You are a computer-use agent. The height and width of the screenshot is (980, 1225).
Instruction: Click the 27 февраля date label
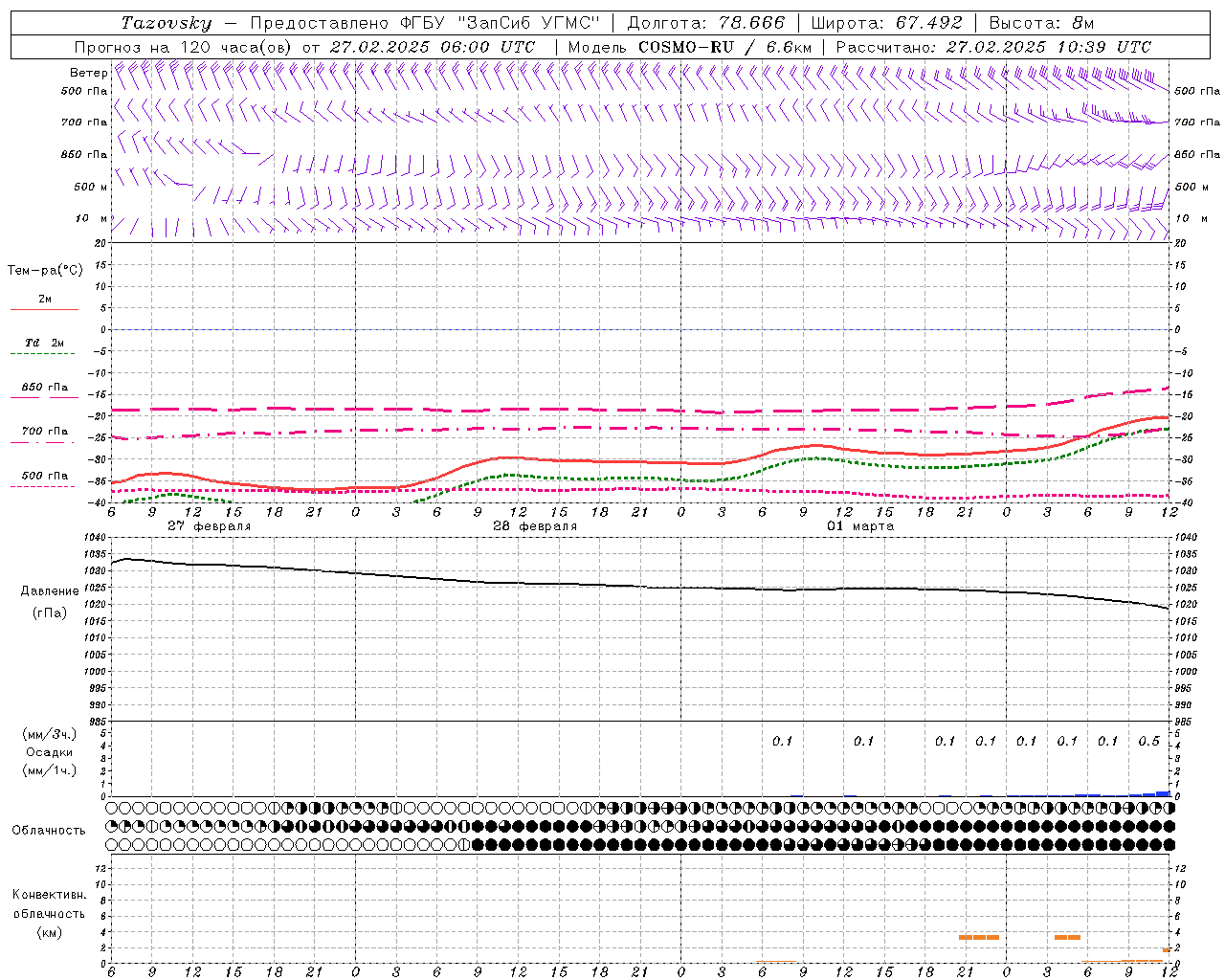(210, 526)
